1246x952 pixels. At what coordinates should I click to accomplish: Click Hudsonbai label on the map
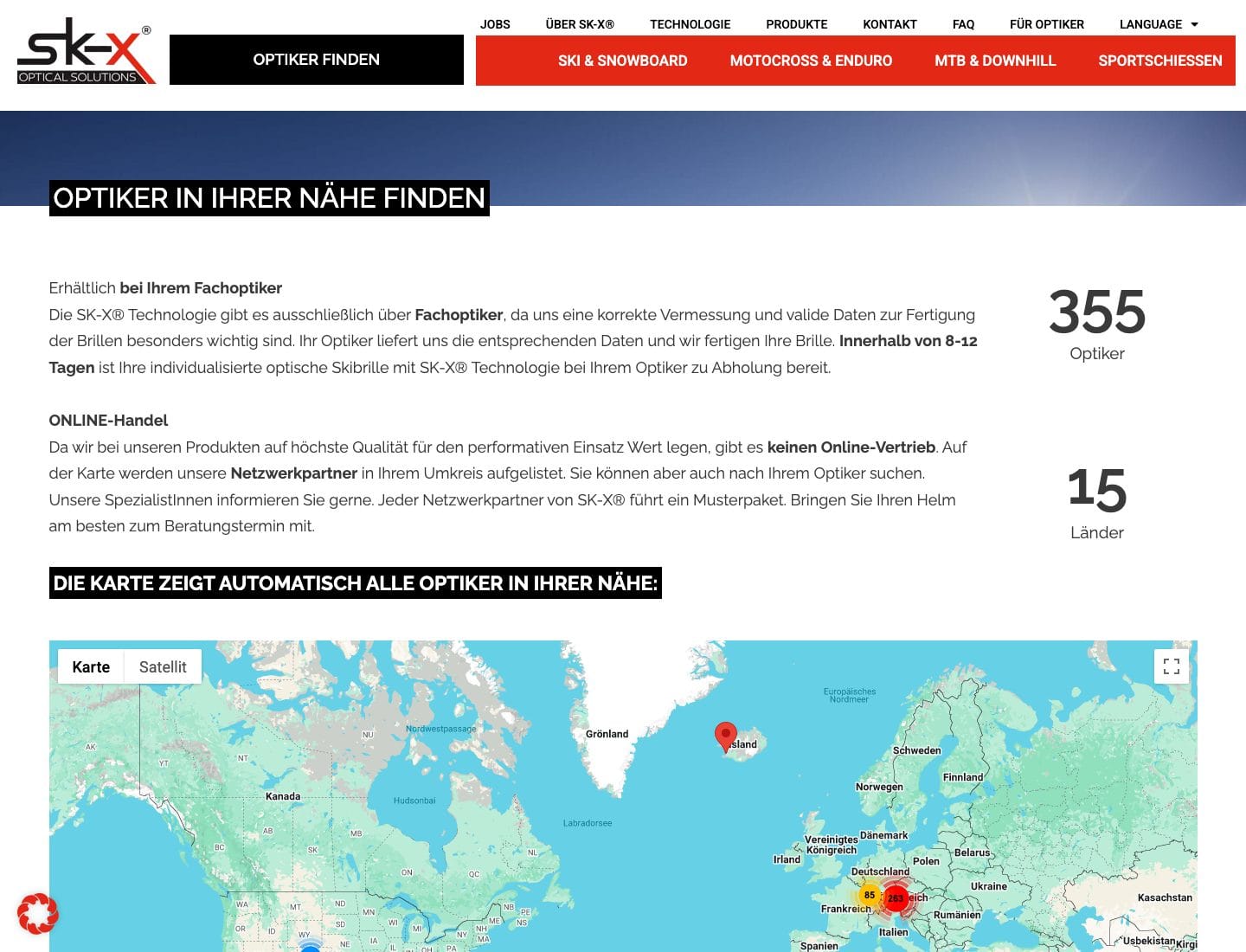(414, 801)
